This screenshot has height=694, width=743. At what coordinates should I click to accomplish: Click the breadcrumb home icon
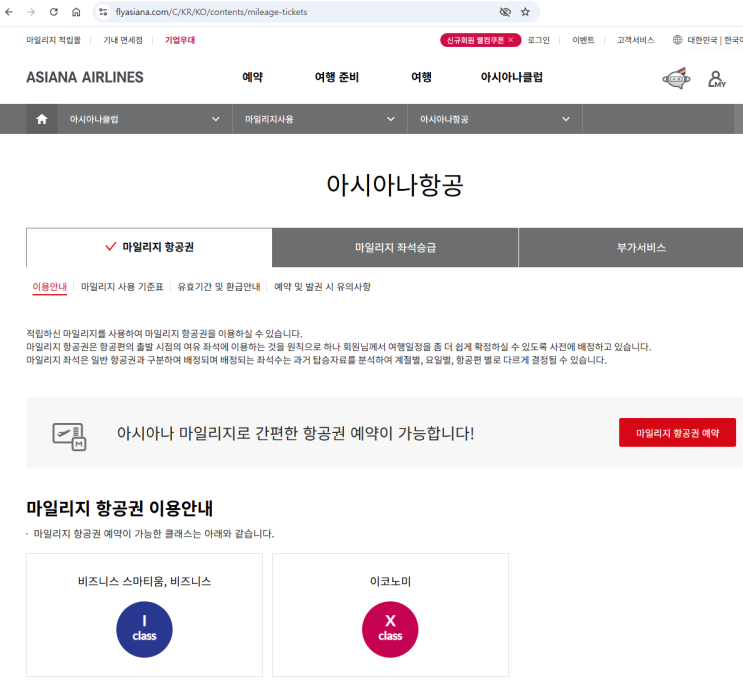(x=42, y=119)
